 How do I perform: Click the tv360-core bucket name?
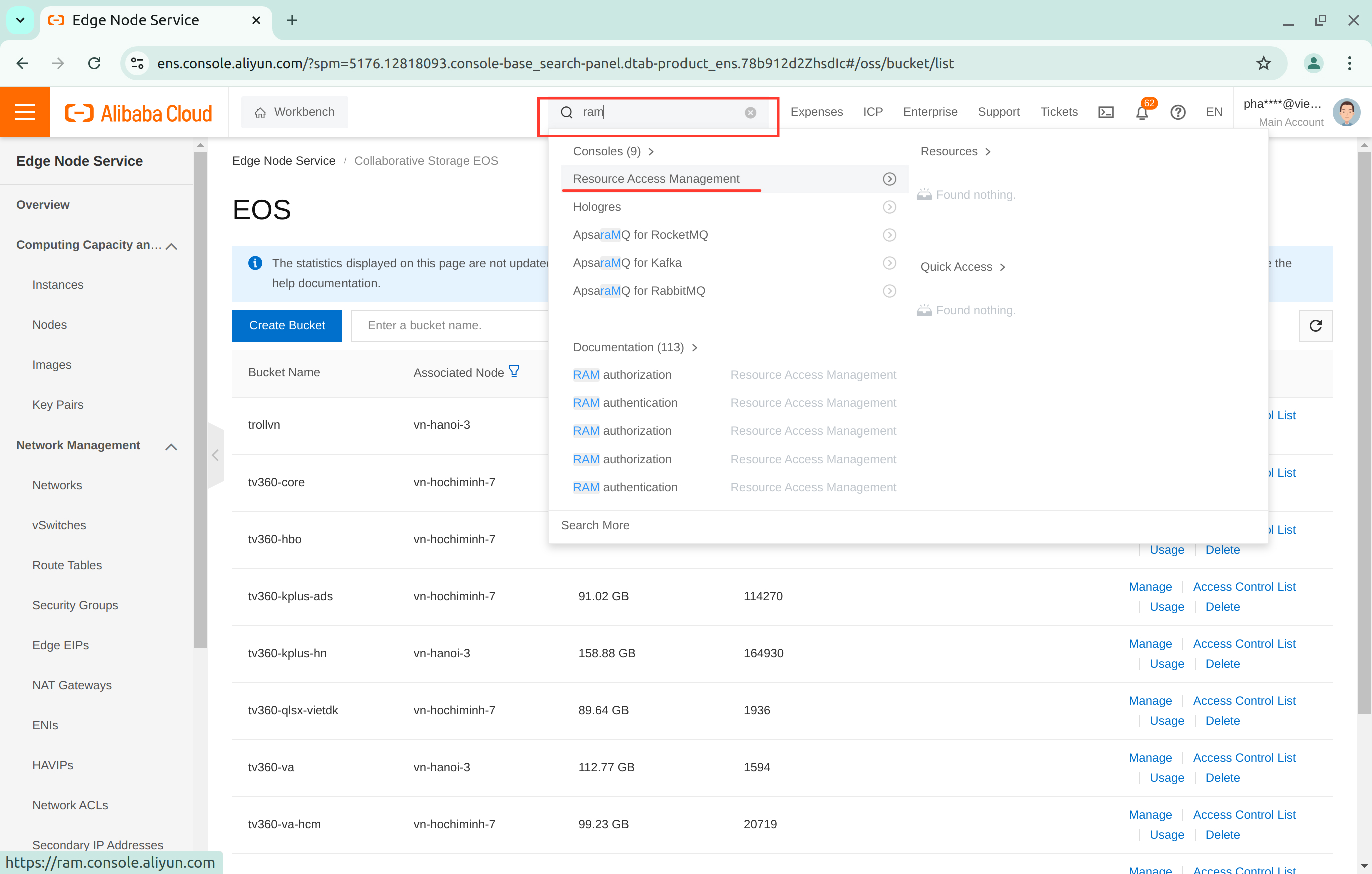276,482
